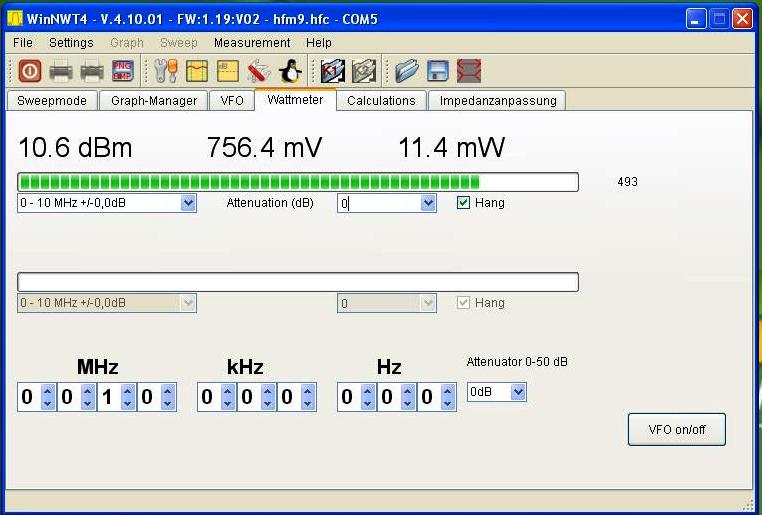
Task: Increase the 10 MHz digit showing 1
Action: coord(127,392)
